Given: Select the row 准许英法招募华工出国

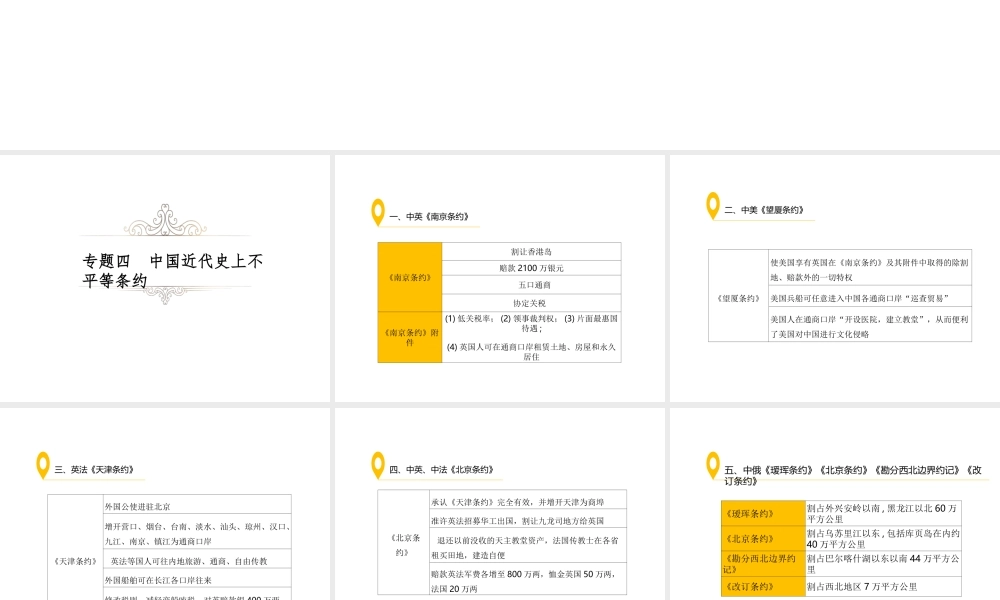Looking at the screenshot, I should (528, 520).
